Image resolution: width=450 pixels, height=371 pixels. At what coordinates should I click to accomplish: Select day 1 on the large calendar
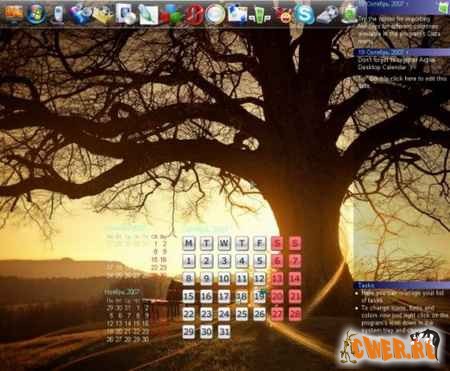(189, 261)
